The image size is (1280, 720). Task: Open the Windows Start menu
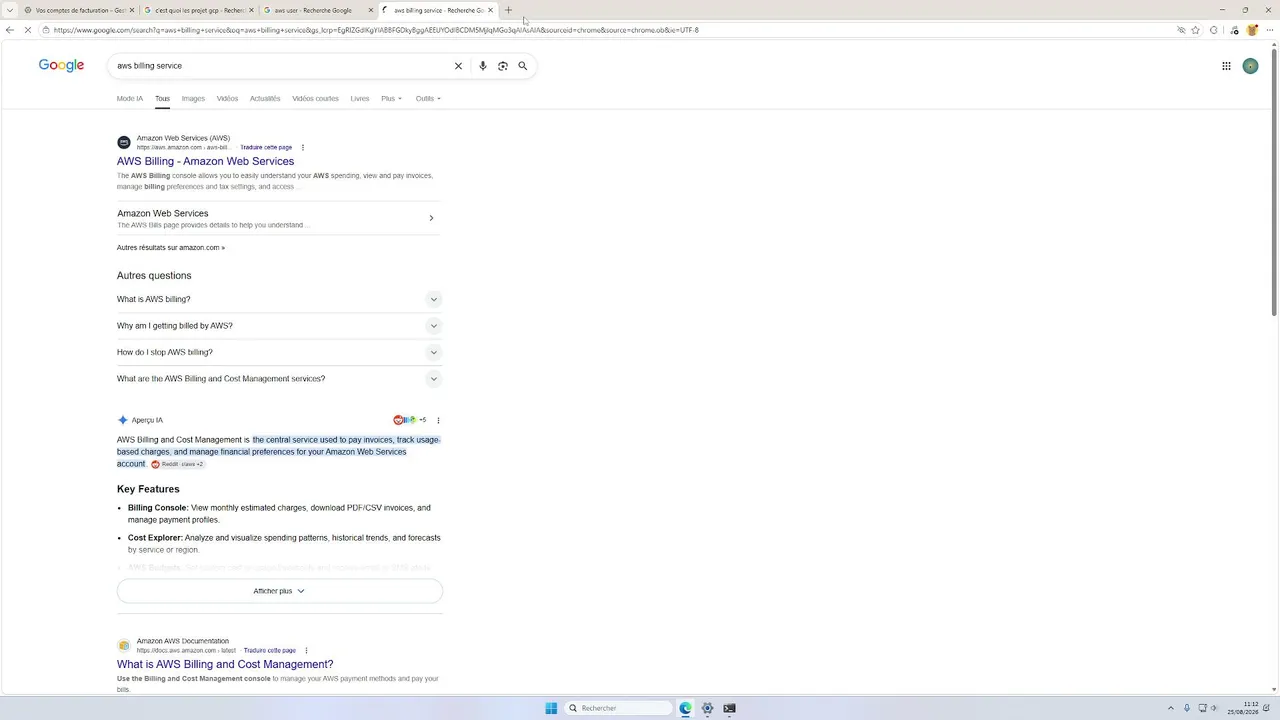click(551, 708)
